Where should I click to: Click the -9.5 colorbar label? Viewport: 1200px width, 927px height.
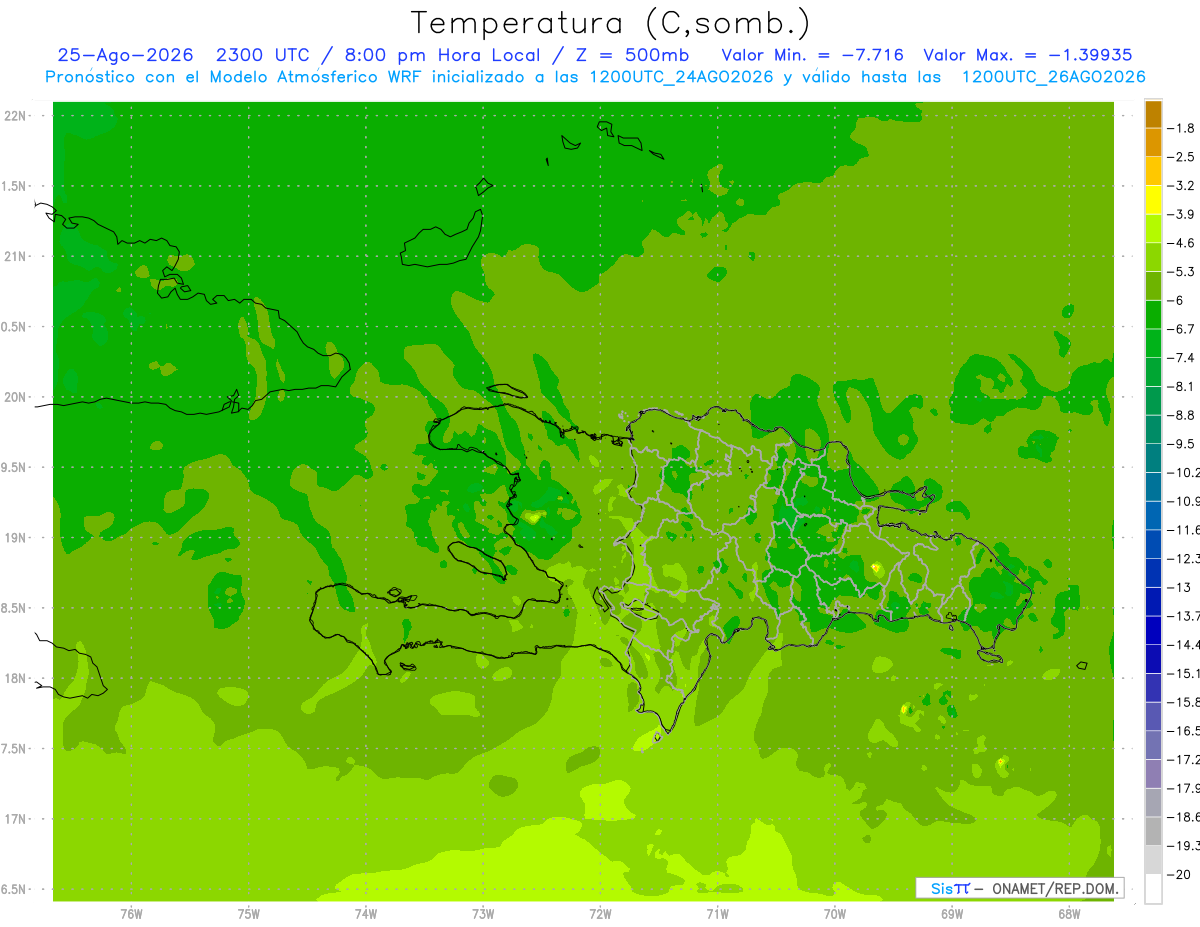1180,444
